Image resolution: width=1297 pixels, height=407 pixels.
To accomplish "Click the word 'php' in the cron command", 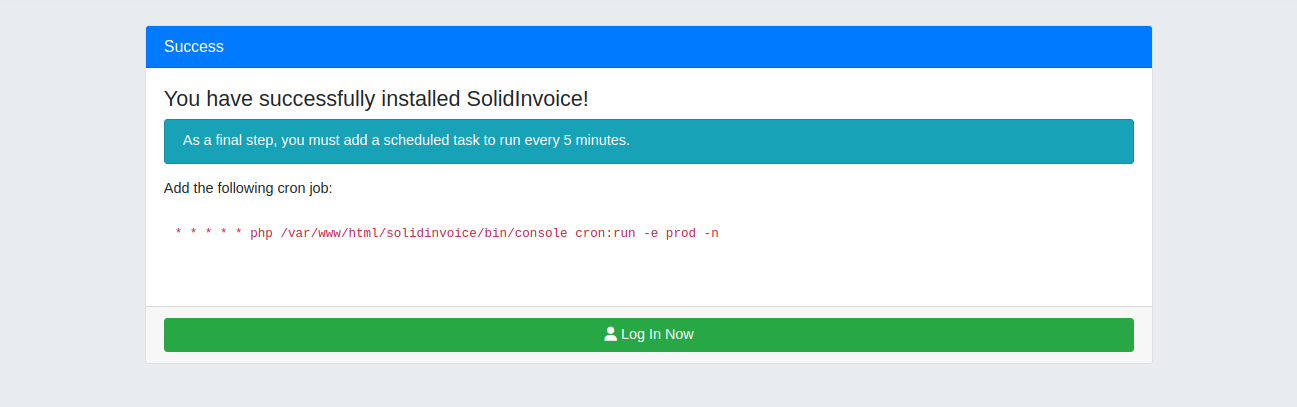I will [261, 234].
